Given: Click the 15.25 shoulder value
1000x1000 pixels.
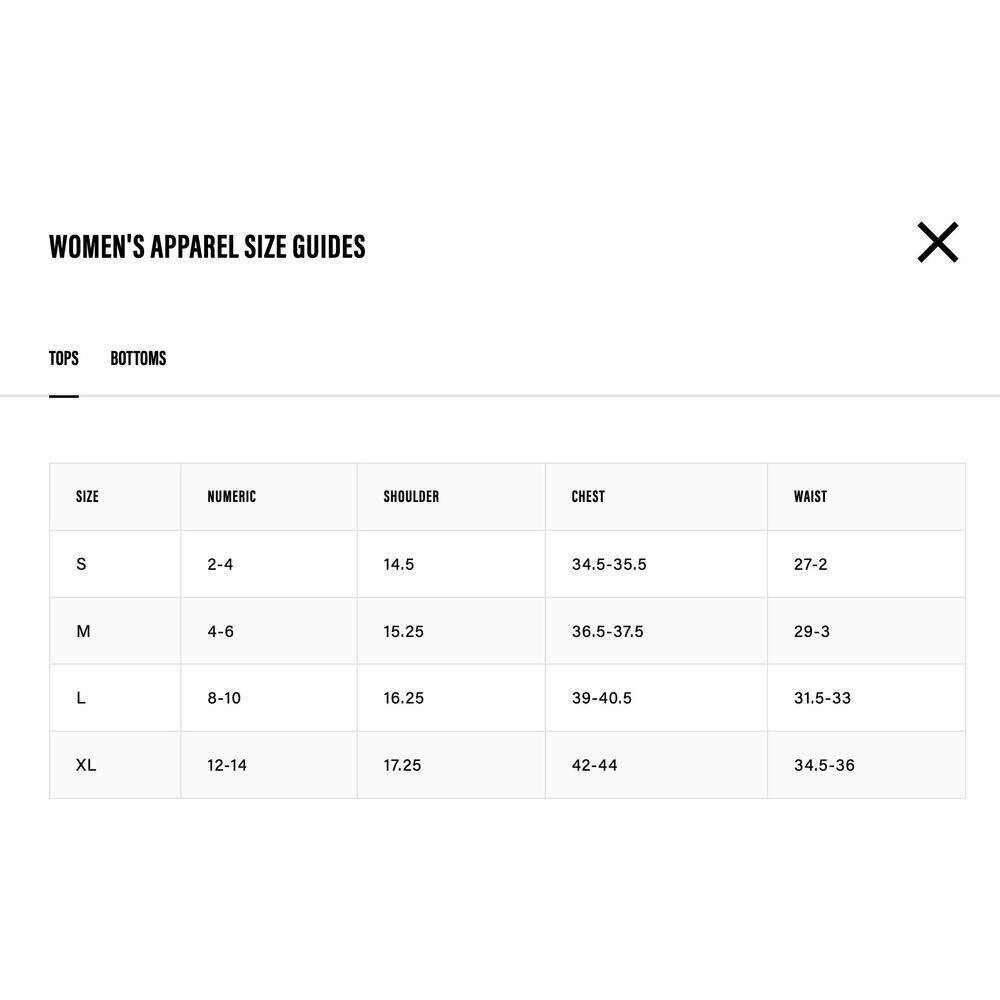Looking at the screenshot, I should (404, 631).
